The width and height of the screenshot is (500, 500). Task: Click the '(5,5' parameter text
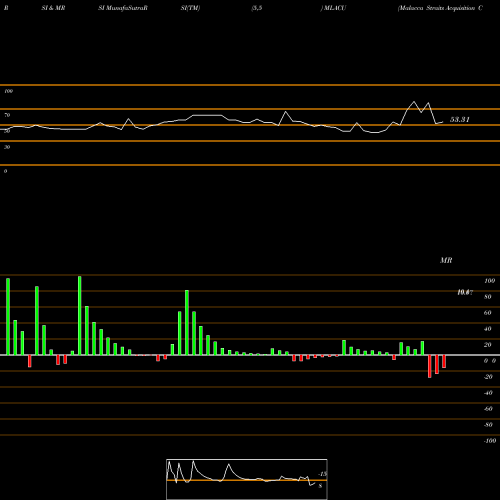[x=257, y=8]
